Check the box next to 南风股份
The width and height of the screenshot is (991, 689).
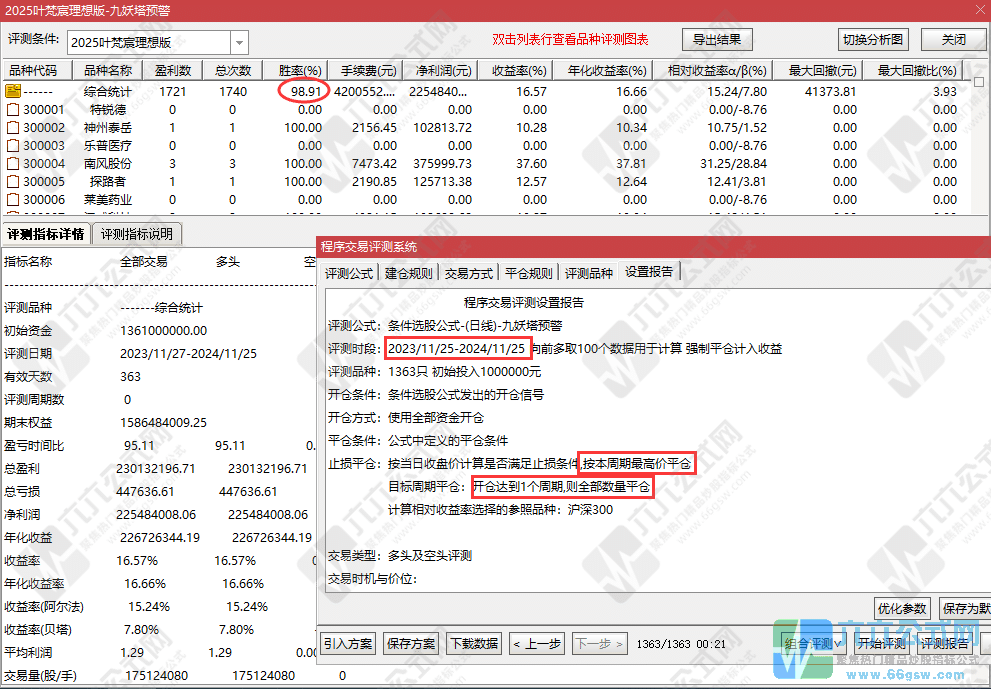pos(12,163)
